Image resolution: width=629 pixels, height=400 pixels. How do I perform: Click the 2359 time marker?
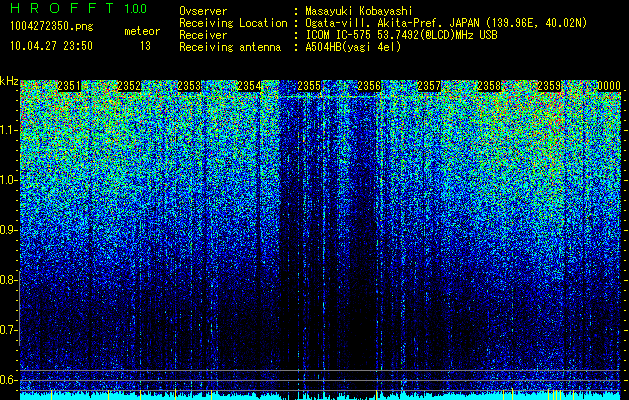(x=549, y=86)
